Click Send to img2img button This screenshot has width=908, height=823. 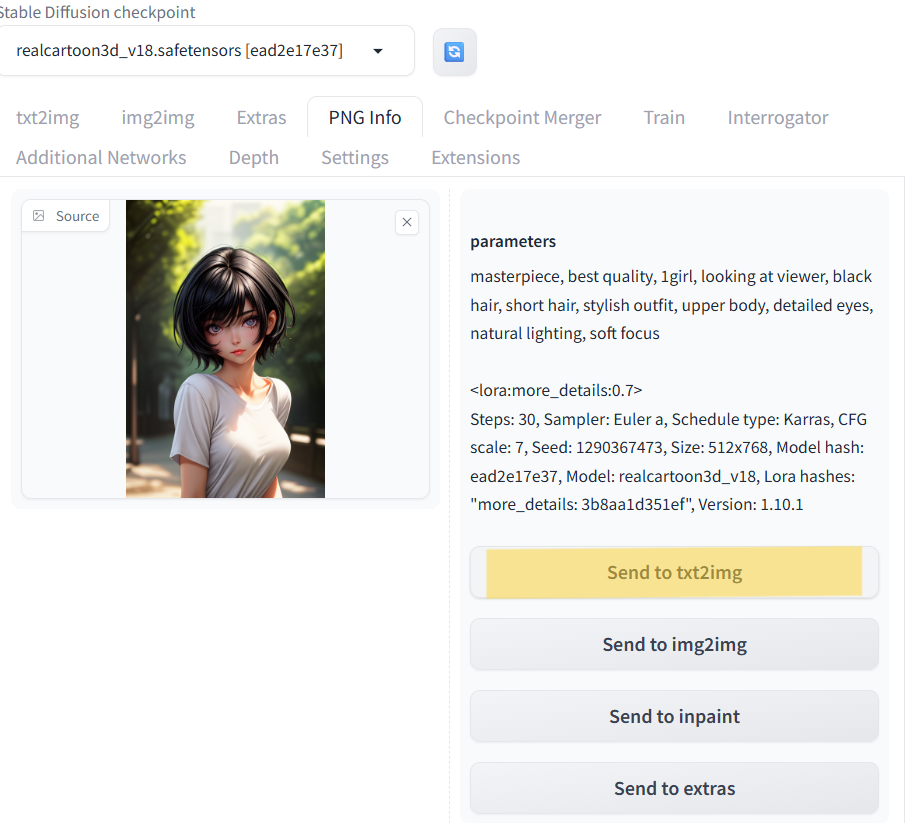[x=674, y=644]
